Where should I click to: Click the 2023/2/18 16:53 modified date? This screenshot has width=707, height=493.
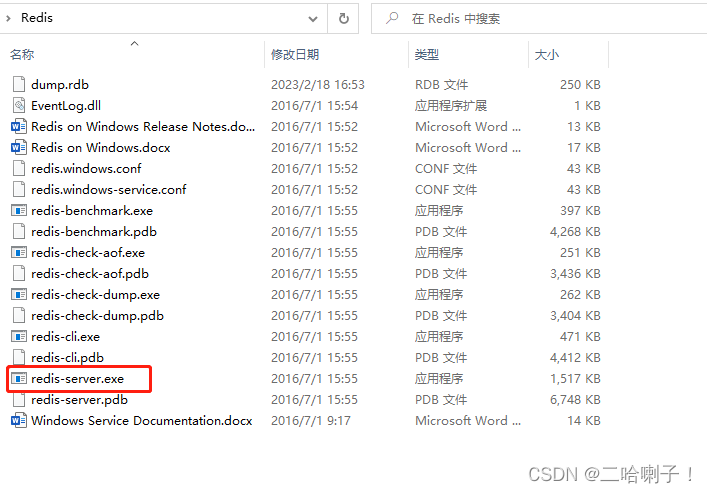click(x=318, y=84)
